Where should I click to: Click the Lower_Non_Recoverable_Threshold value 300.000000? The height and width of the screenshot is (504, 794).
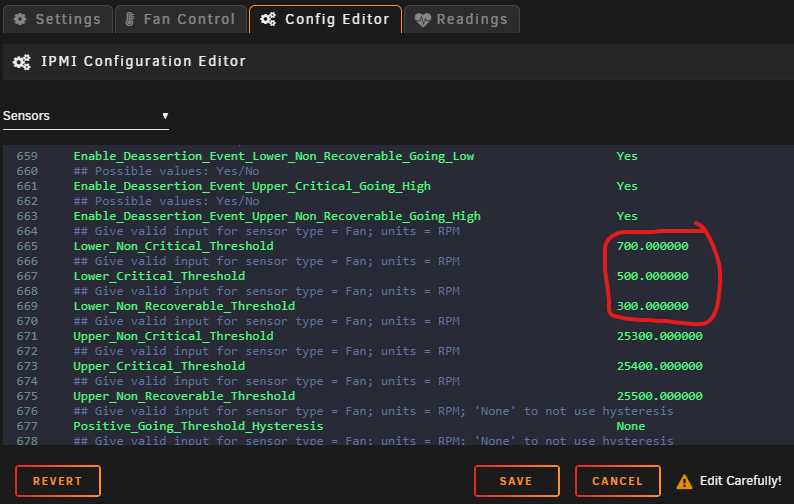652,306
